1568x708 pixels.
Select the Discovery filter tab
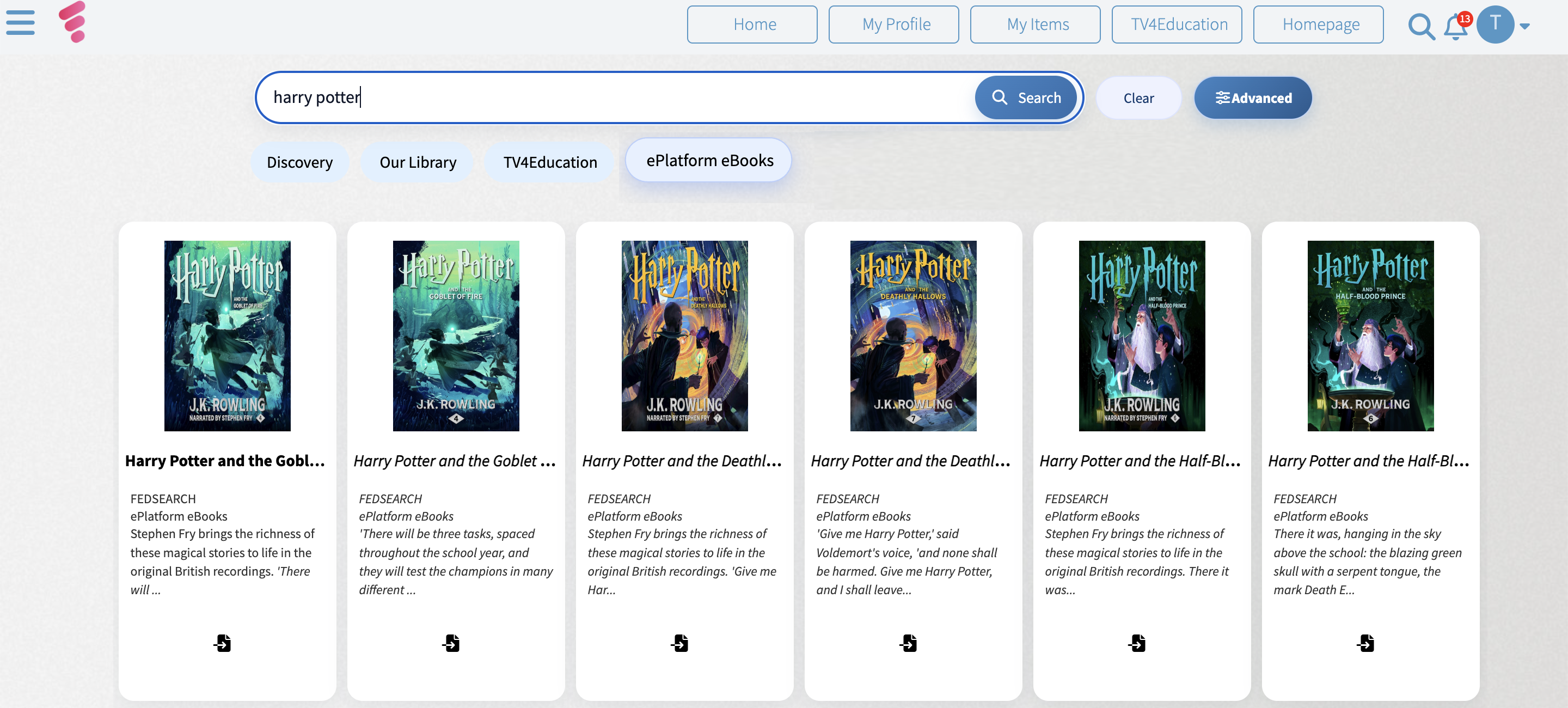tap(299, 162)
